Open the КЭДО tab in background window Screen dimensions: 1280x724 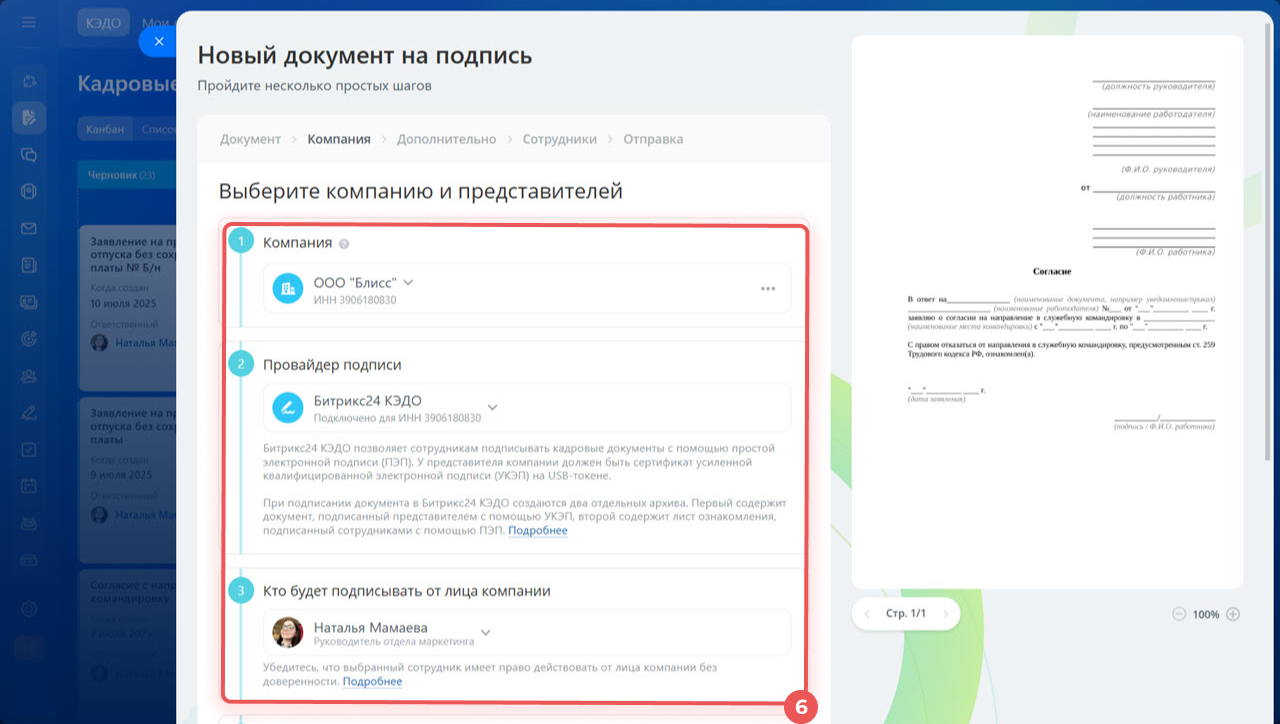pos(103,23)
